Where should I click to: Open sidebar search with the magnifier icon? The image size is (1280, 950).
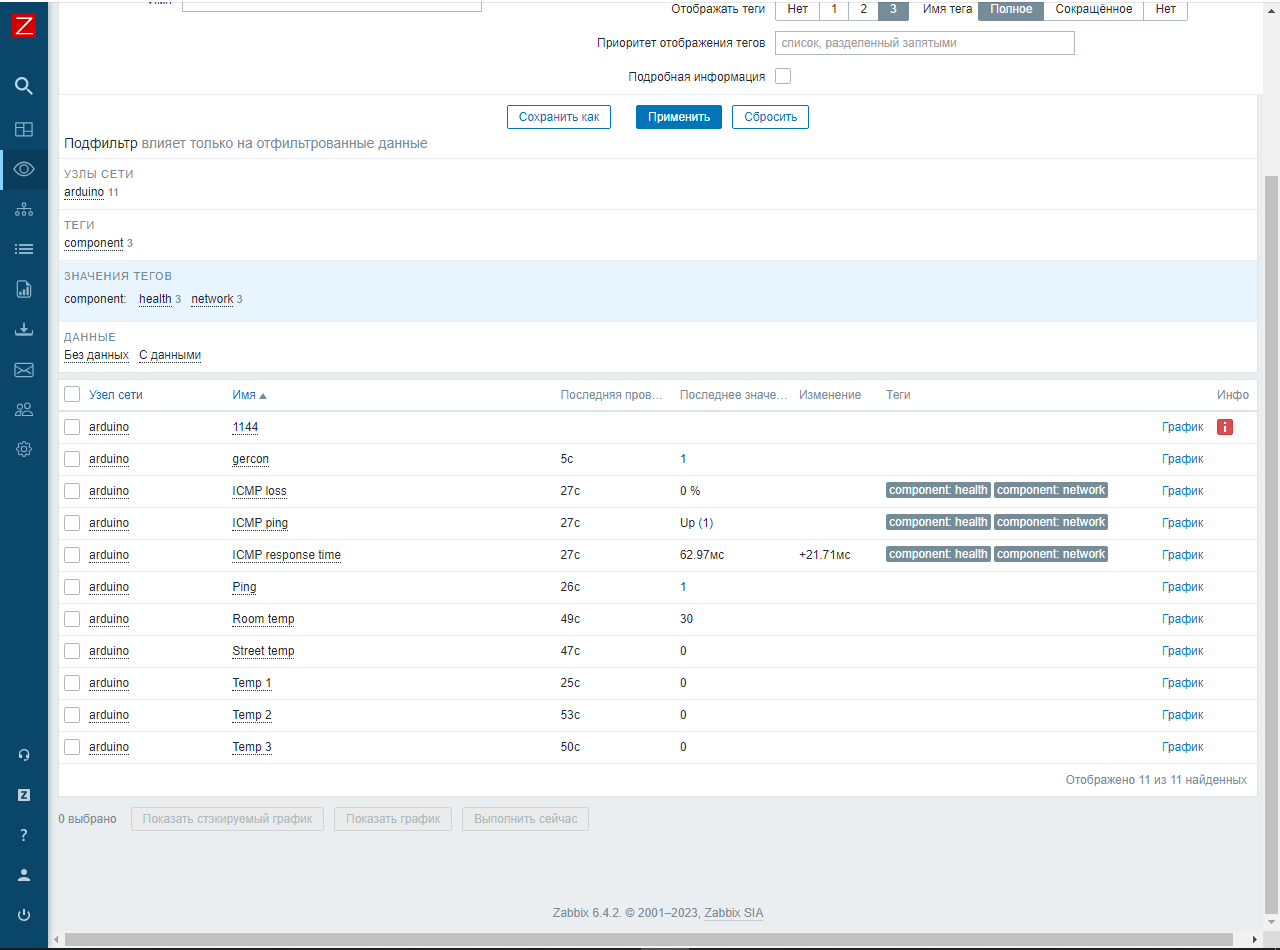click(24, 86)
